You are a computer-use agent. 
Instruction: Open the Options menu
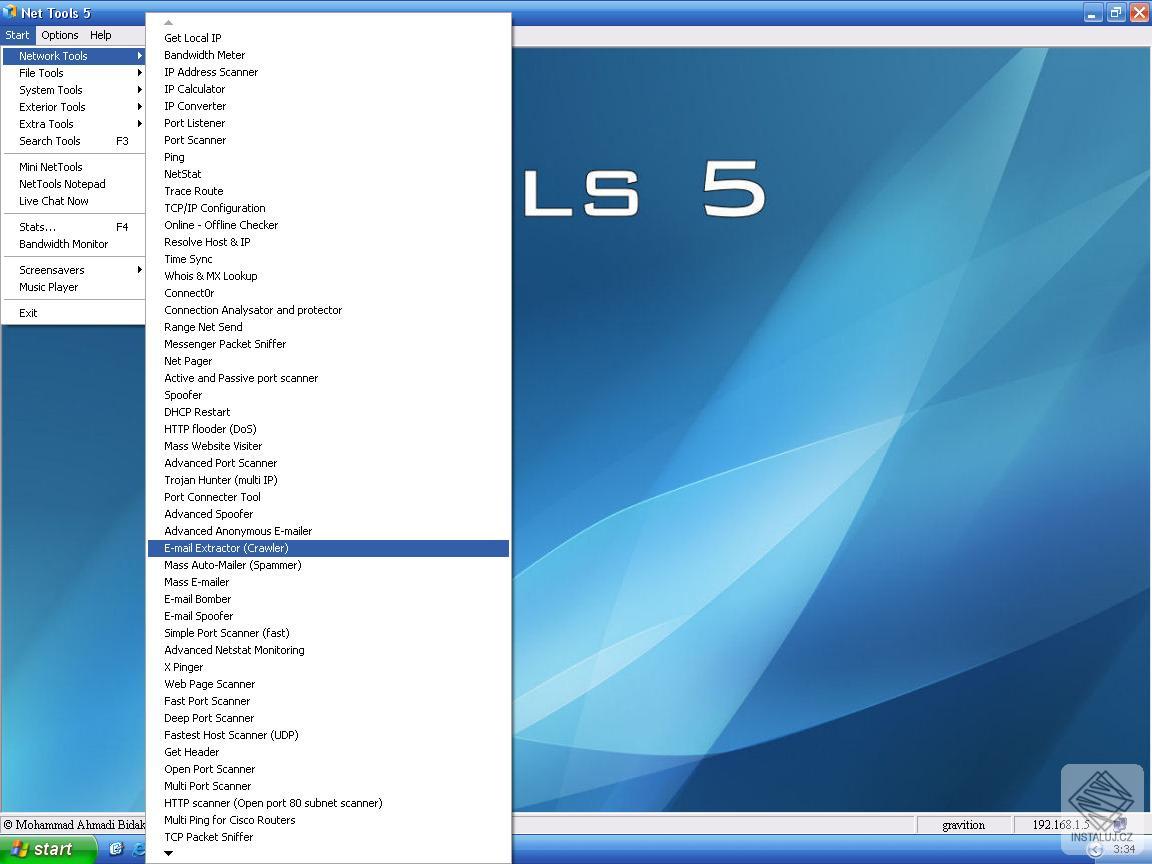60,35
